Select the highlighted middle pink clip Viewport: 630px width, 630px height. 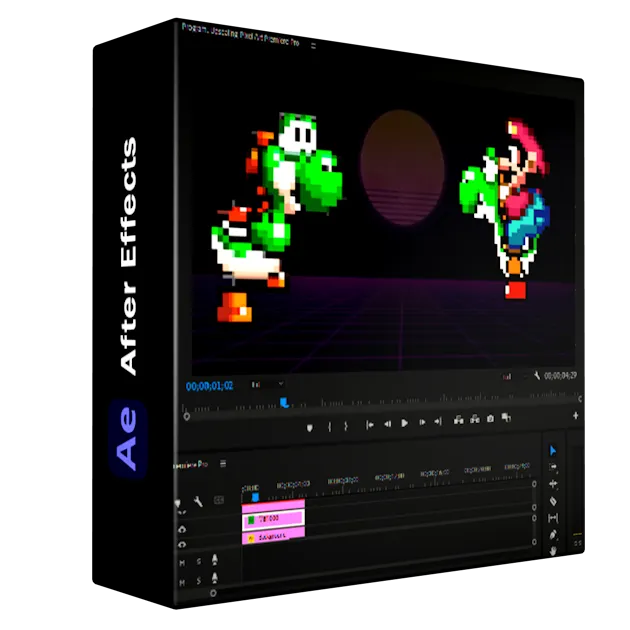[273, 520]
